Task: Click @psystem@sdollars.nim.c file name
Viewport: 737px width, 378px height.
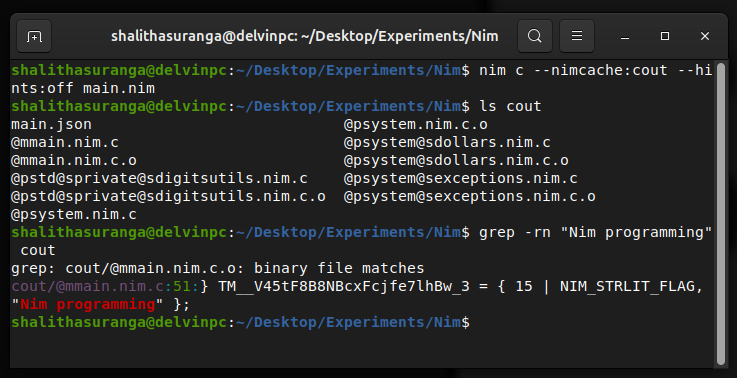Action: pyautogui.click(x=447, y=142)
